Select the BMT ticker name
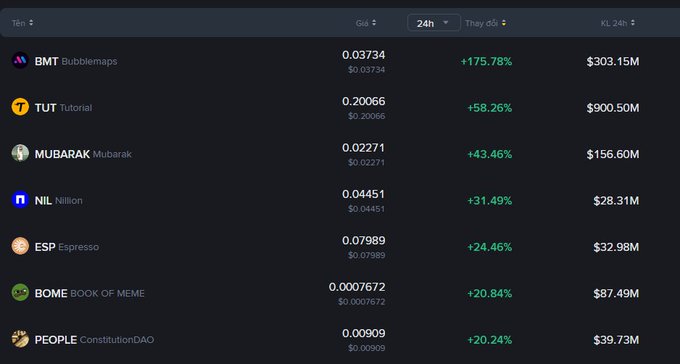680x364 pixels. click(x=46, y=62)
